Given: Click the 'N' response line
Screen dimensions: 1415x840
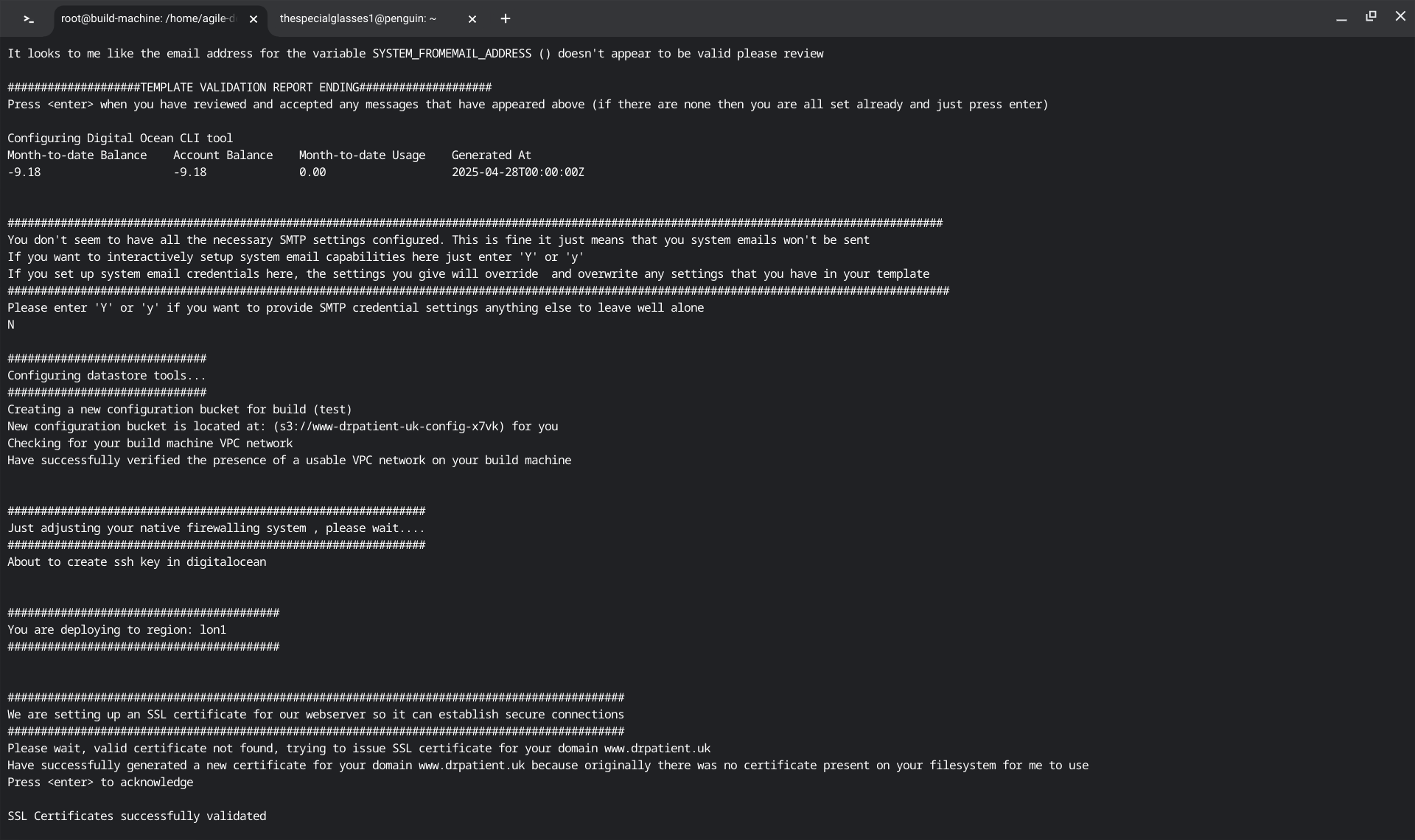Looking at the screenshot, I should click(11, 325).
